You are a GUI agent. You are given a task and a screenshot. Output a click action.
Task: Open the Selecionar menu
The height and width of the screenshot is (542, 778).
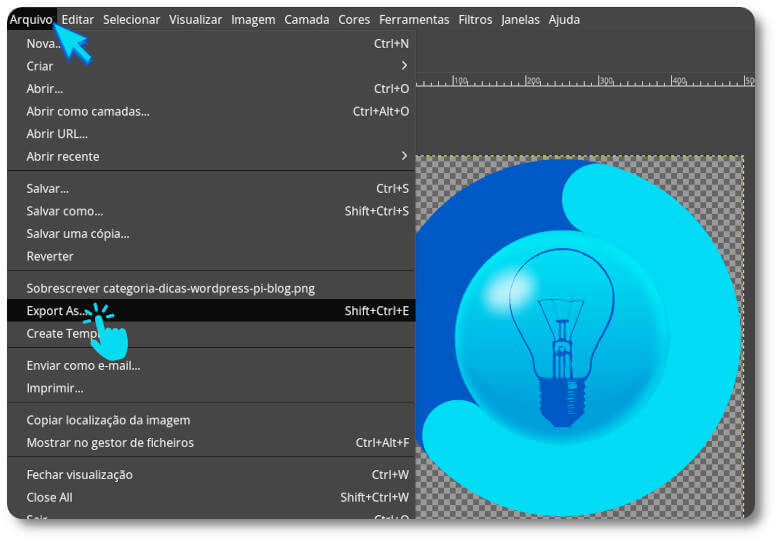[131, 19]
